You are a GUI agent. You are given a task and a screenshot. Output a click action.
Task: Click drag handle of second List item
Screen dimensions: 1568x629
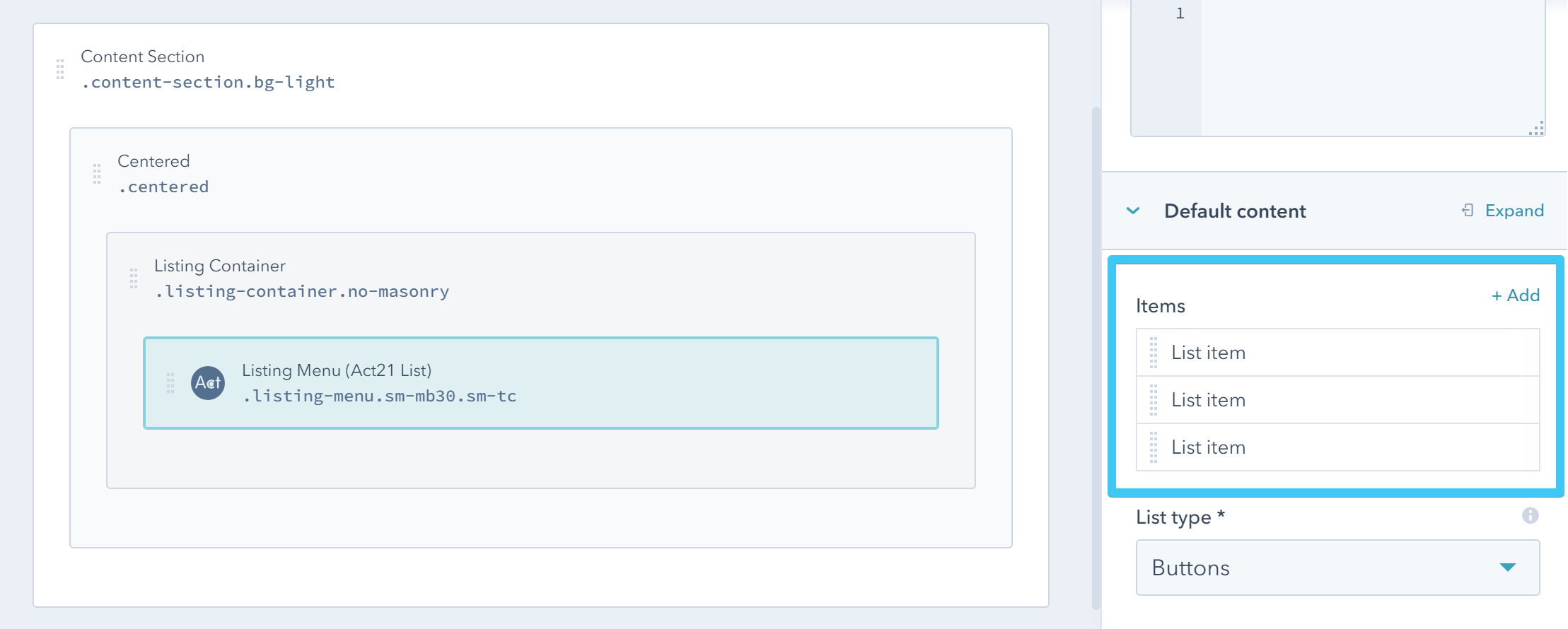[1154, 400]
